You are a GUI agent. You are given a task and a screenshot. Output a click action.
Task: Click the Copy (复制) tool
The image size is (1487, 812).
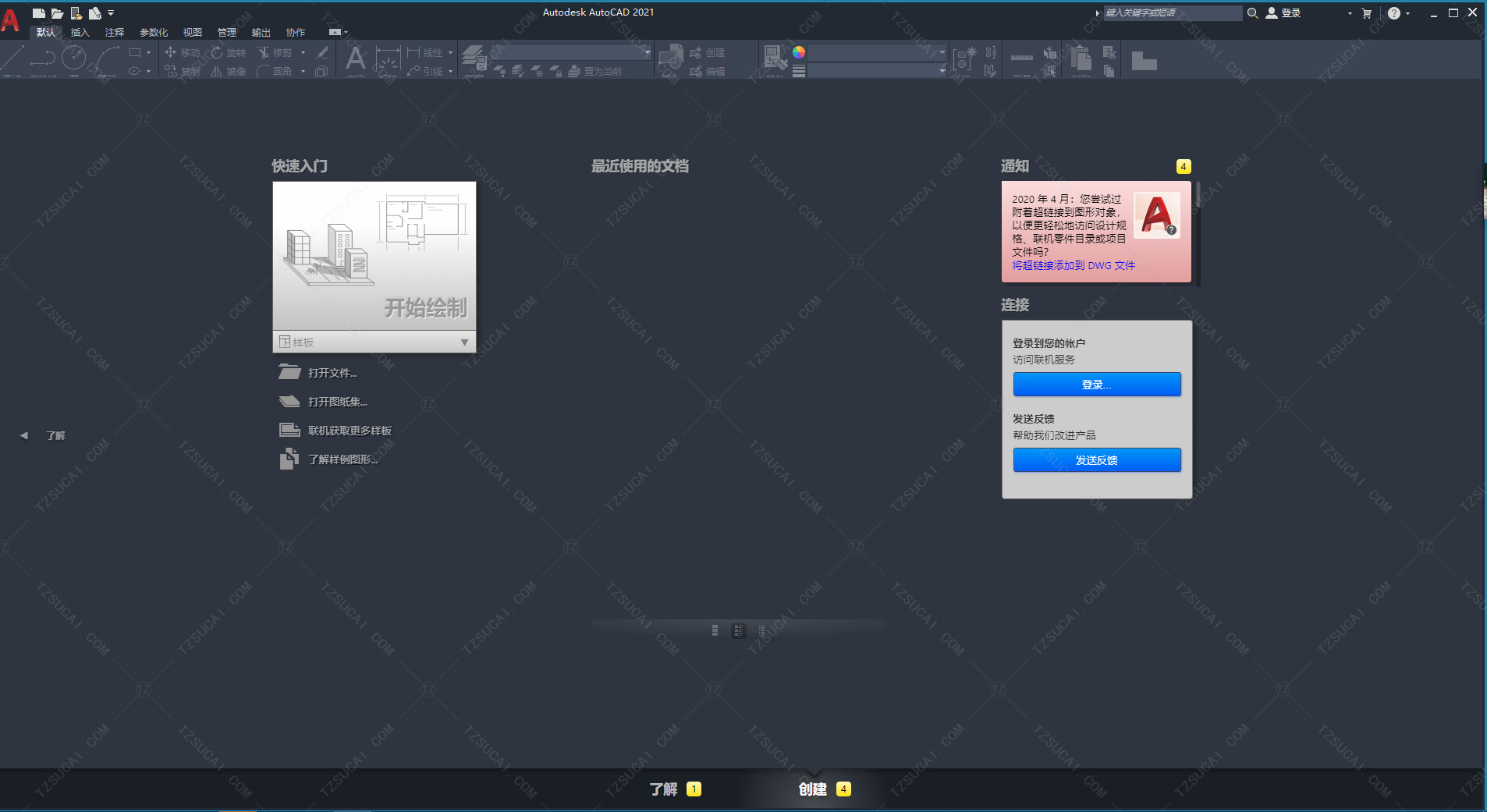[x=183, y=71]
